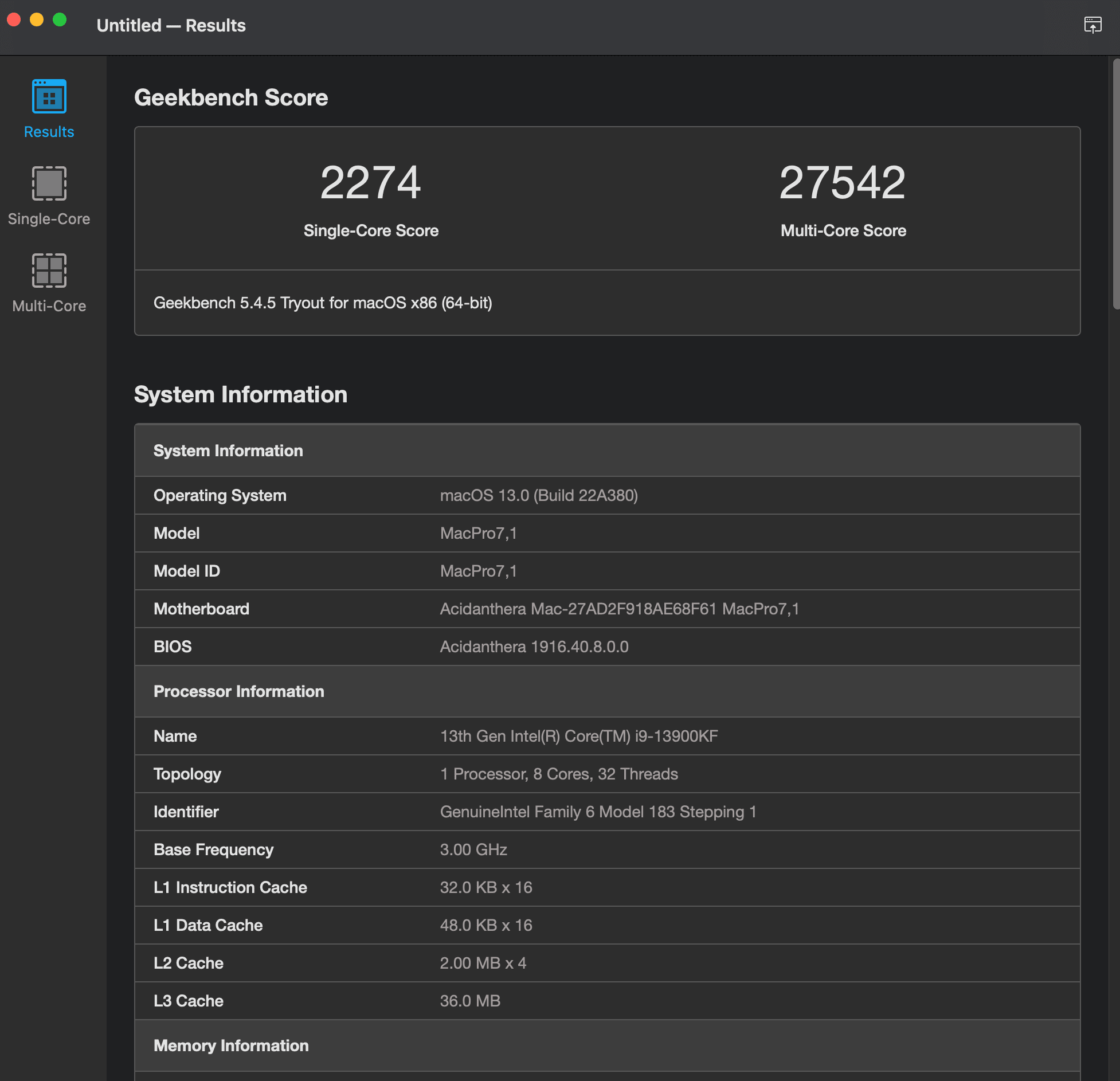1120x1081 pixels.
Task: Click the MacPro7,1 value in Model row
Action: point(479,533)
